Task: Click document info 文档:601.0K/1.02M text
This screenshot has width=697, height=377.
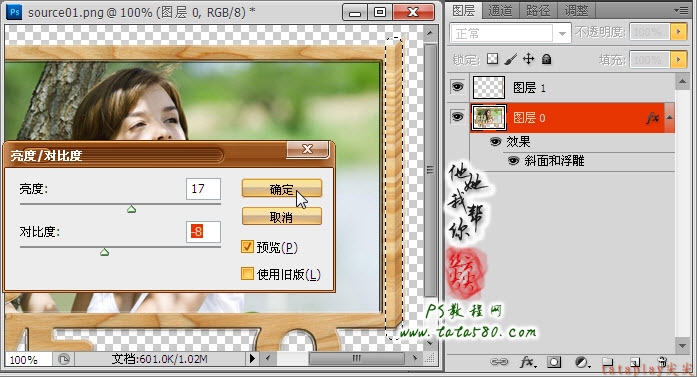Action: (159, 359)
